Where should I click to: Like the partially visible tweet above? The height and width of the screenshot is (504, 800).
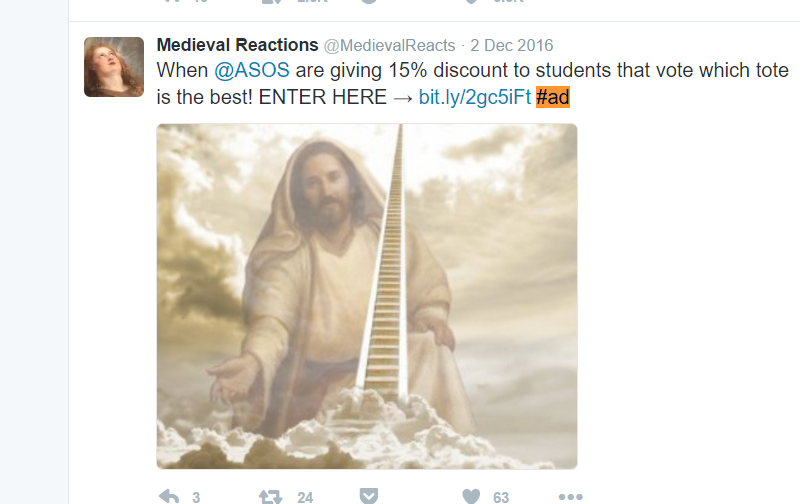[471, 2]
